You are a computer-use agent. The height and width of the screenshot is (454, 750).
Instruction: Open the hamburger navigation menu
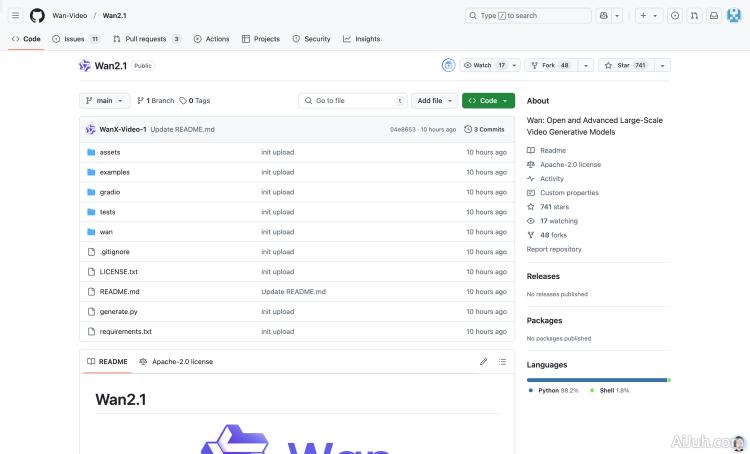coord(15,16)
